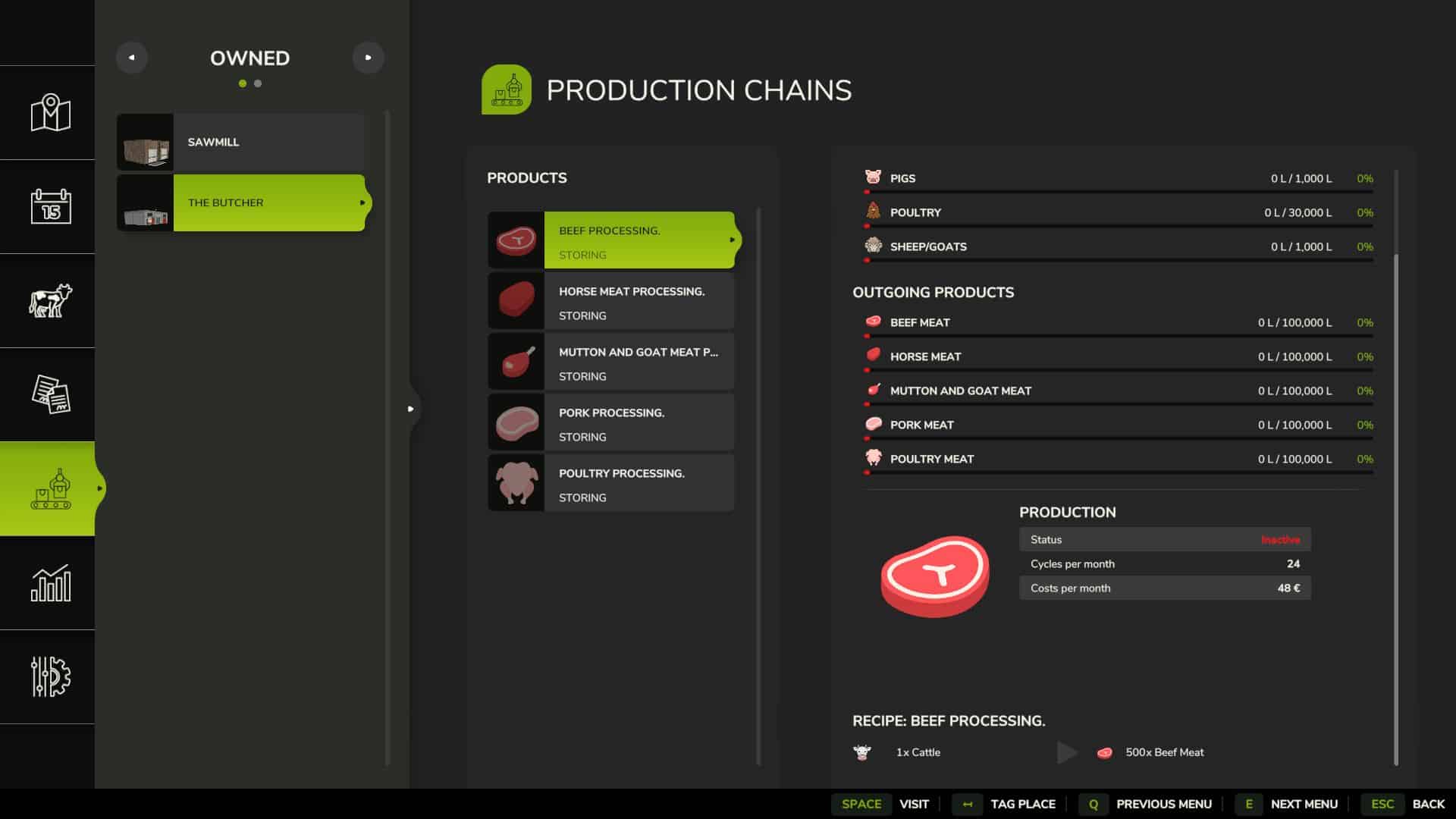The image size is (1456, 819).
Task: Collapse the side panel arrow handle
Action: pyautogui.click(x=410, y=409)
